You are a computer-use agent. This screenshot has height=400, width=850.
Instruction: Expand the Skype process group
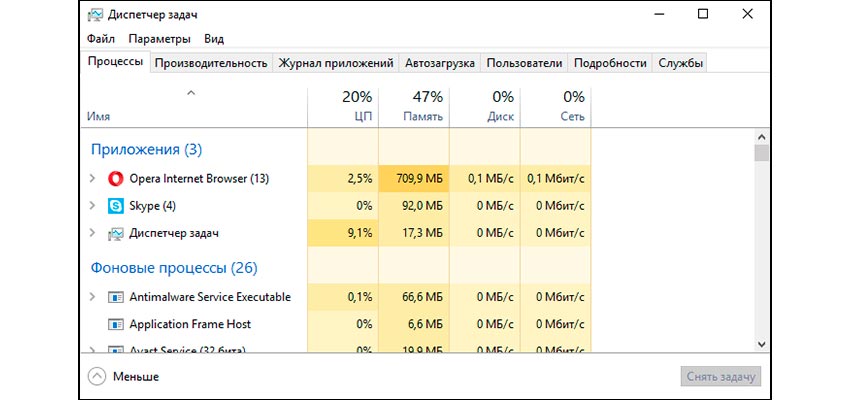[92, 206]
